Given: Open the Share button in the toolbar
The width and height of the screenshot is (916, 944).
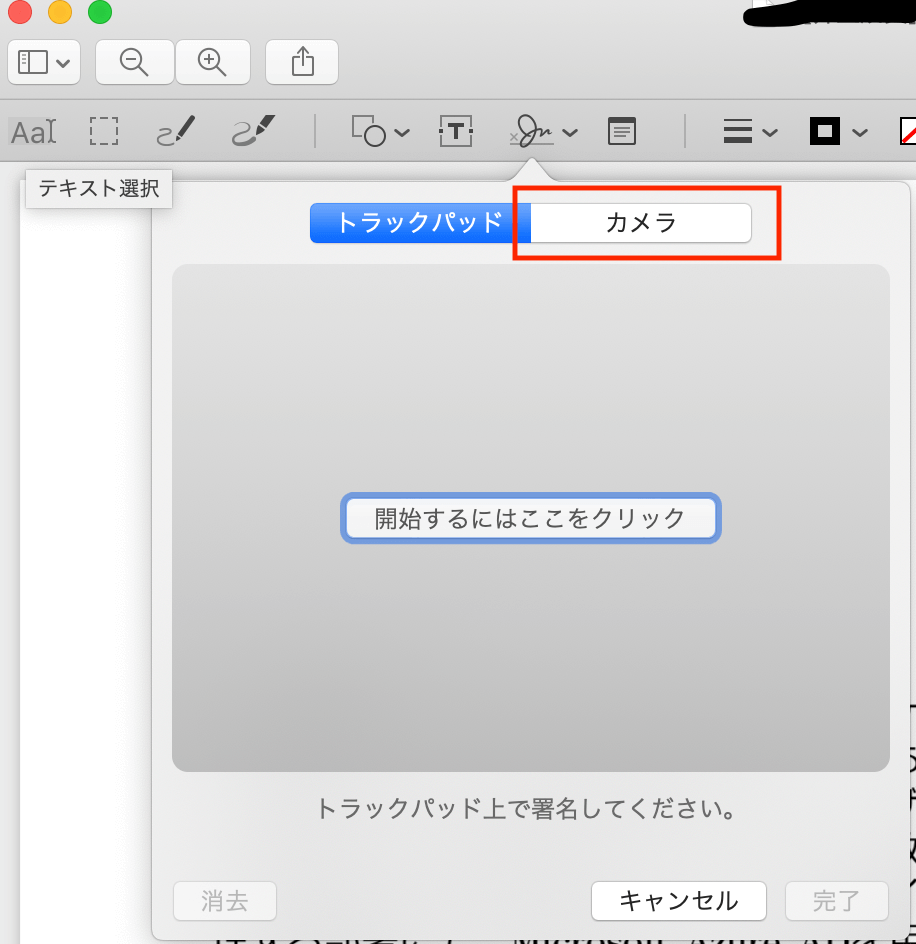Looking at the screenshot, I should [301, 61].
